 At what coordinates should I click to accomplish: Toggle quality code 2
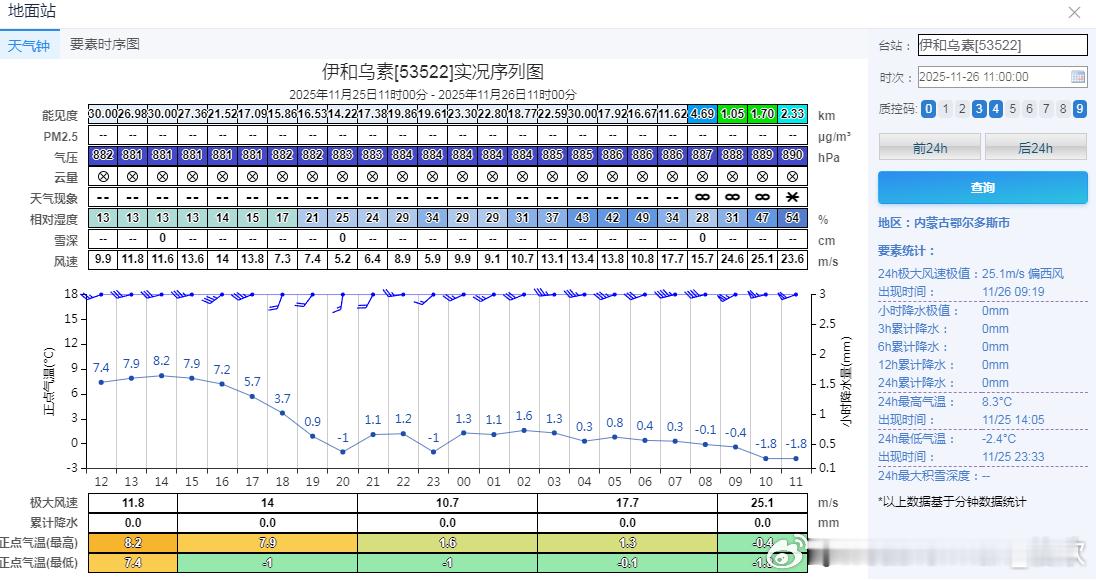tap(962, 108)
